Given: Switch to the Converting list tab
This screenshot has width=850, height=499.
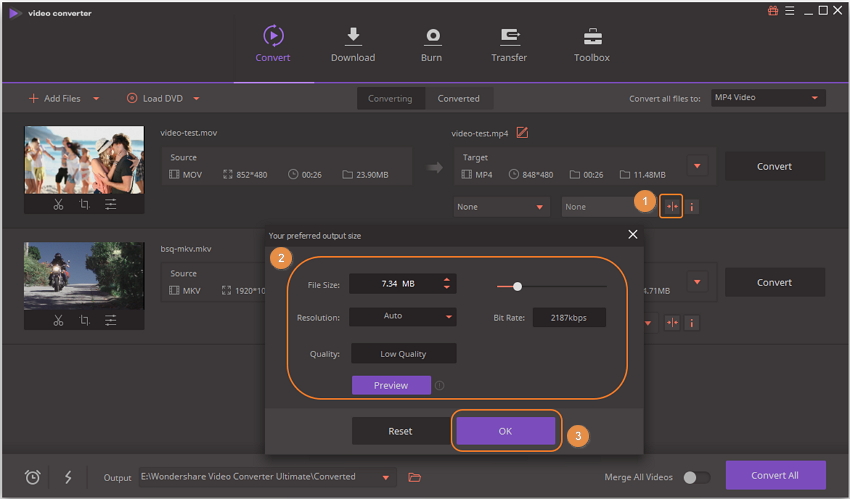Looking at the screenshot, I should [x=390, y=99].
